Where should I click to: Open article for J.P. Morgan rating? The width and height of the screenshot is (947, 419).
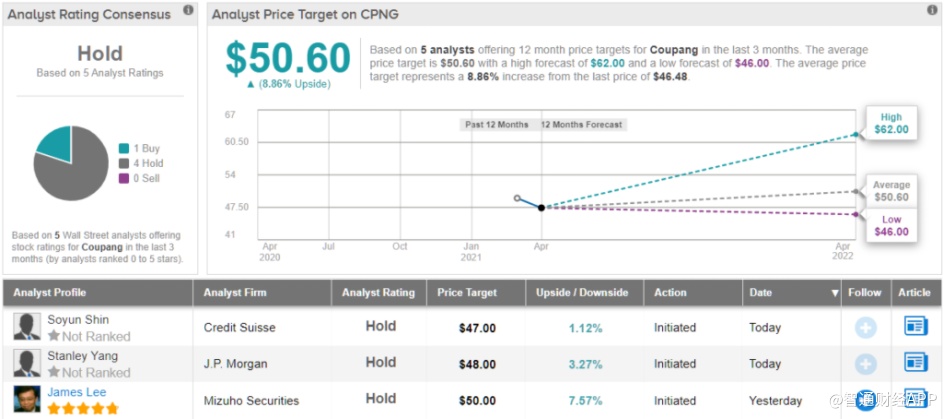pos(915,362)
